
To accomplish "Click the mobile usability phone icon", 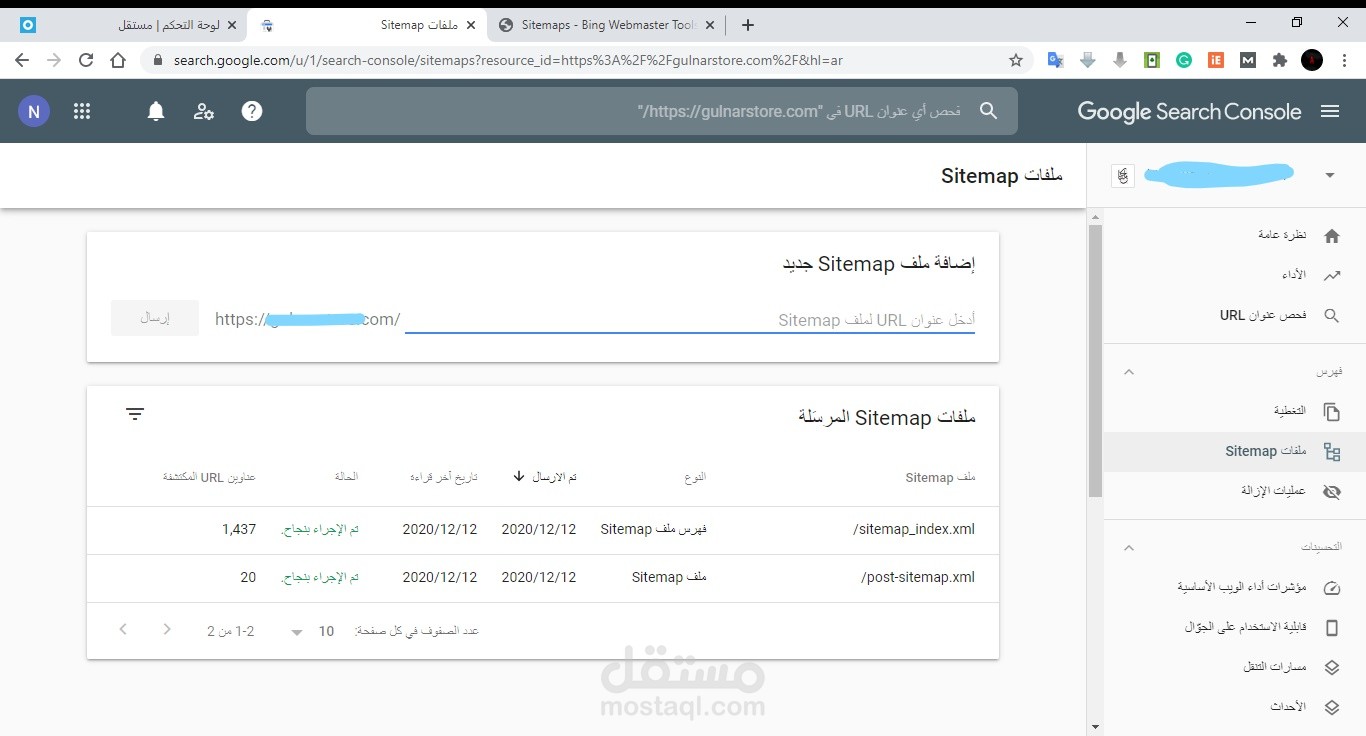I will click(x=1332, y=627).
